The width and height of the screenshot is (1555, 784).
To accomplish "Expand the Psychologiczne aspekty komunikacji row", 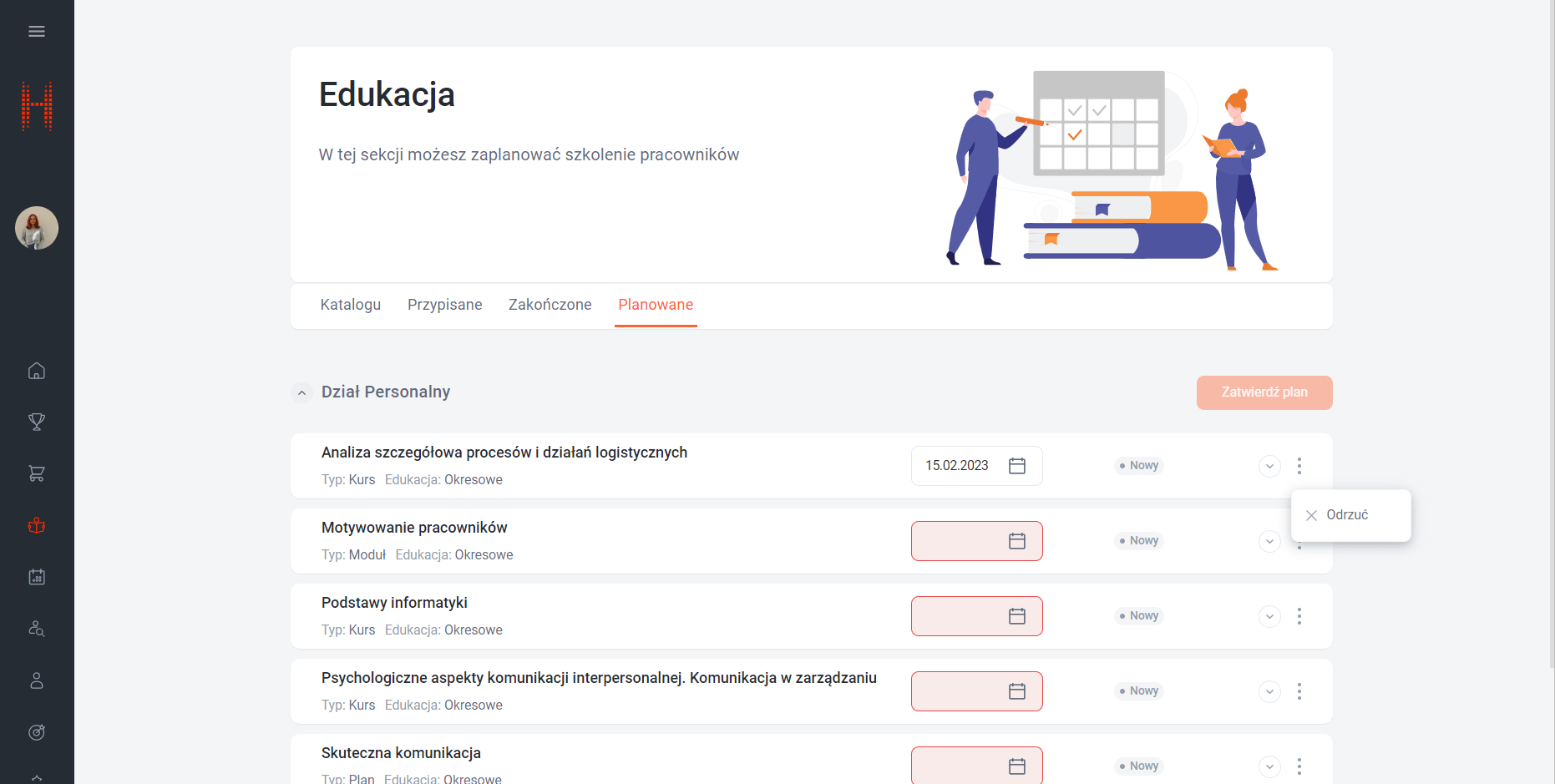I will 1269,691.
